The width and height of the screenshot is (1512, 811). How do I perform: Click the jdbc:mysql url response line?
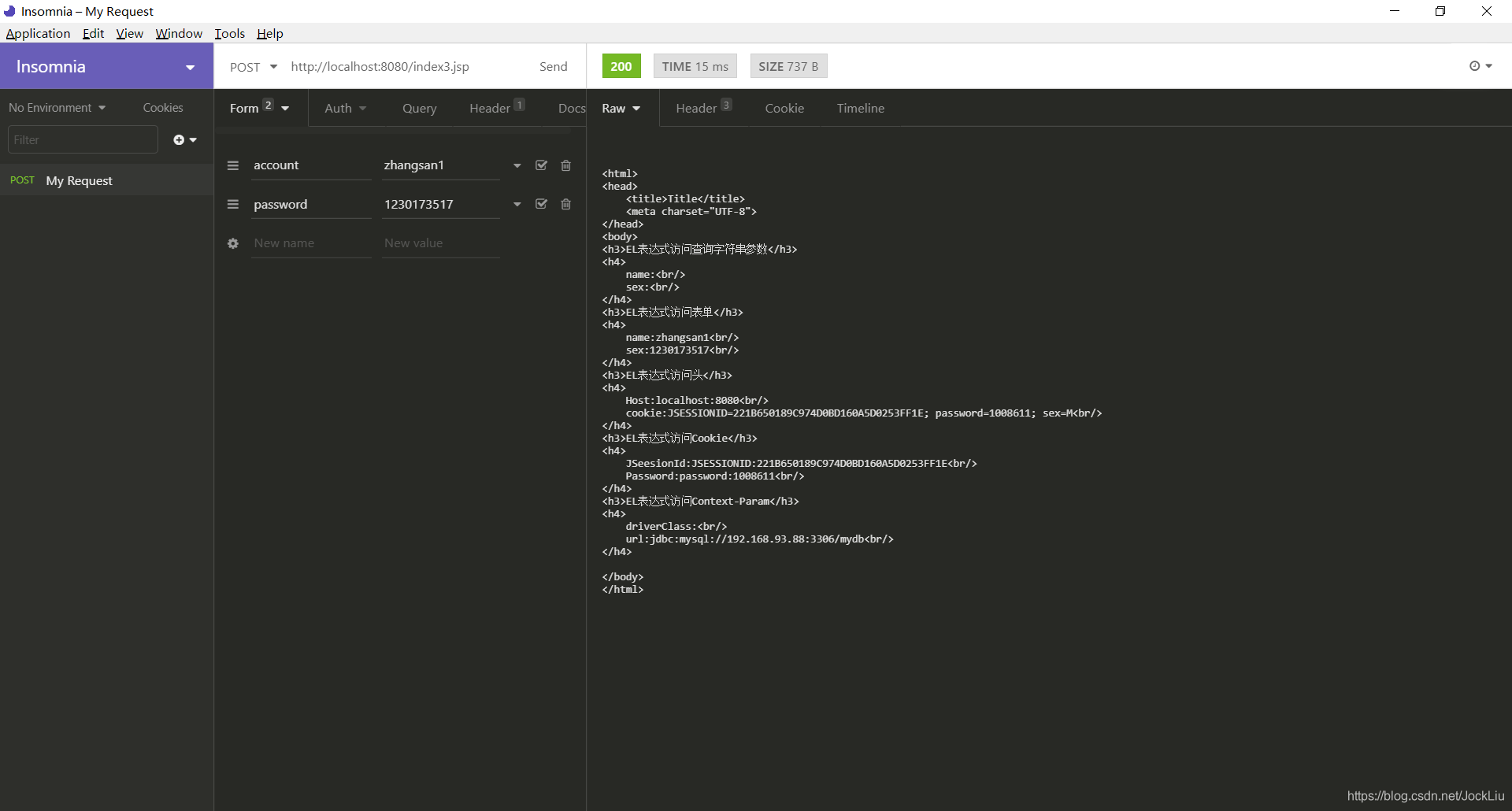coord(759,539)
